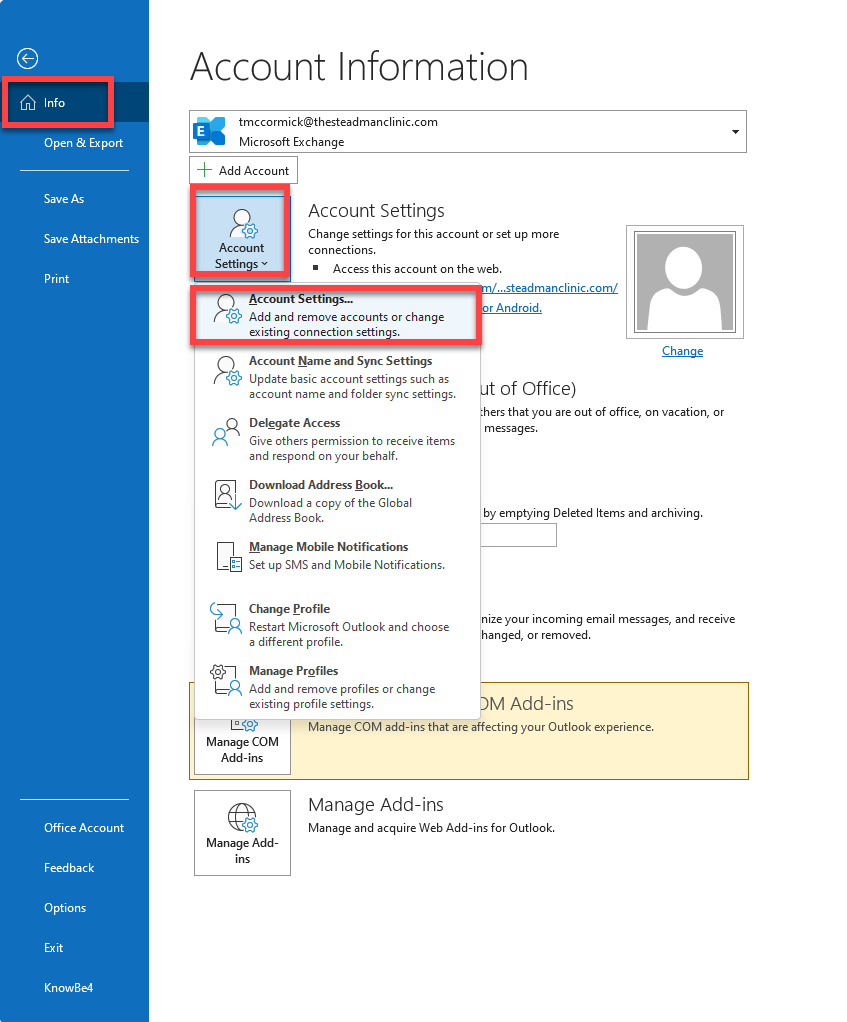Click the Change Profile icon
Viewport: 847px width, 1022px height.
(226, 618)
